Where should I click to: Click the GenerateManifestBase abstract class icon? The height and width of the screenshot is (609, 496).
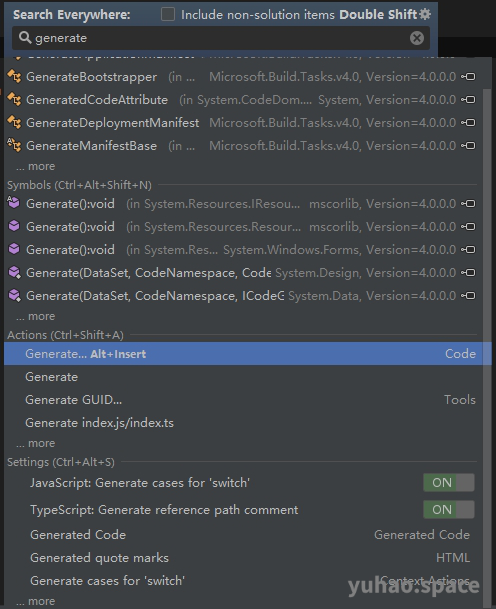coord(14,145)
